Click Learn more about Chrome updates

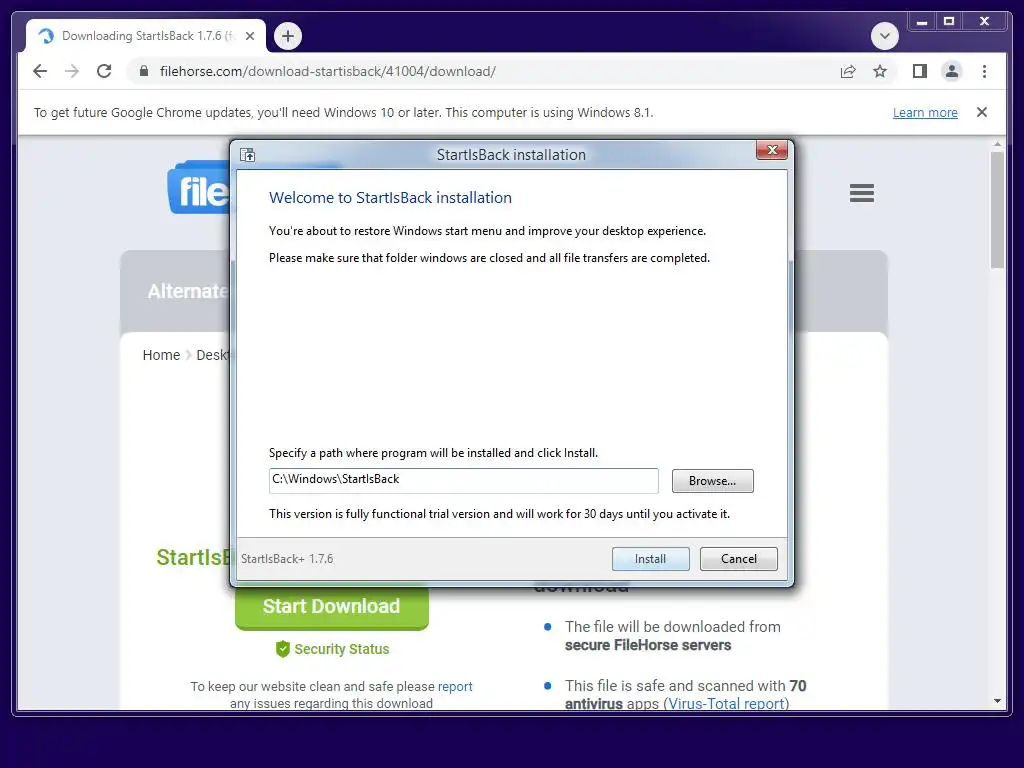[x=925, y=112]
